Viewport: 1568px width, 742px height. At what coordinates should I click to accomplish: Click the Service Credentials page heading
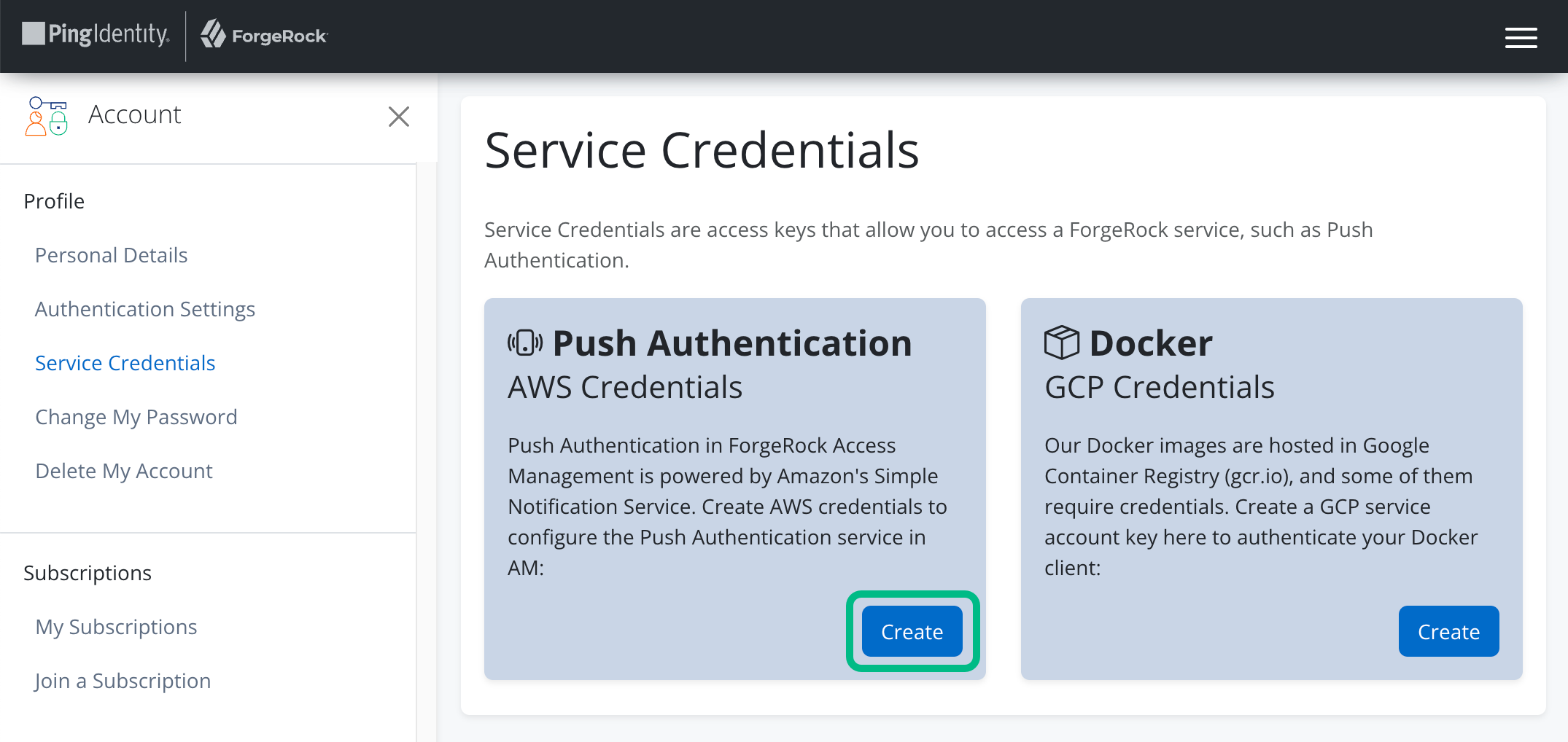[x=702, y=150]
